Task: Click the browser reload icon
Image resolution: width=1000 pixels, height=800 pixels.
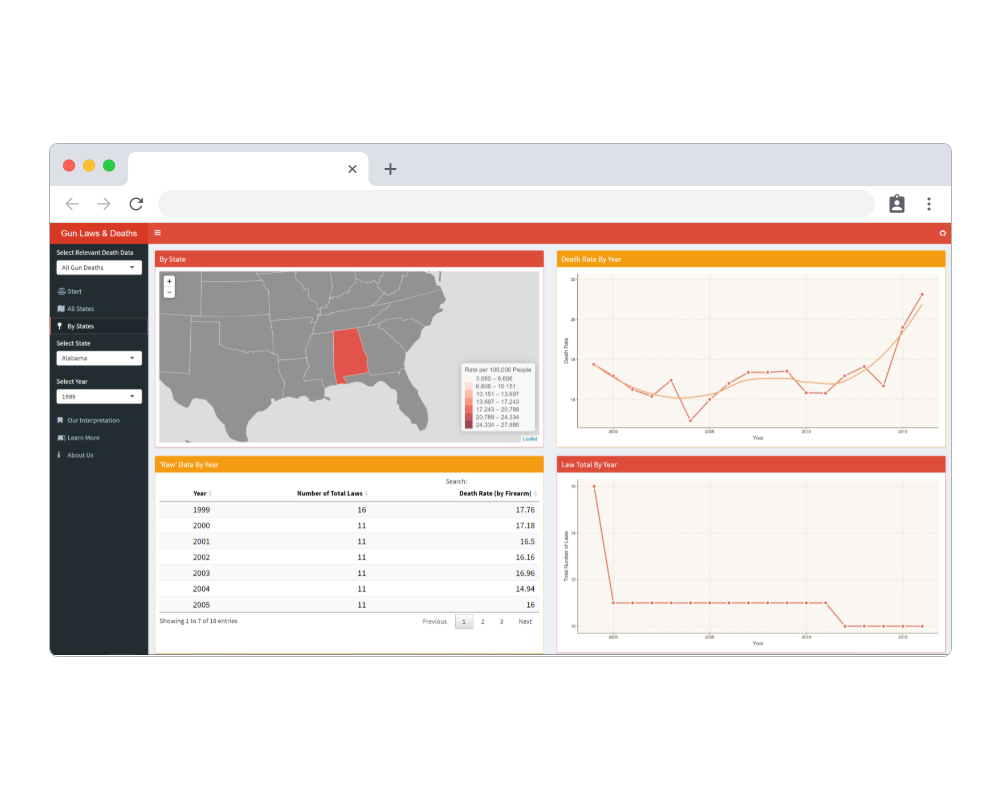Action: 136,204
